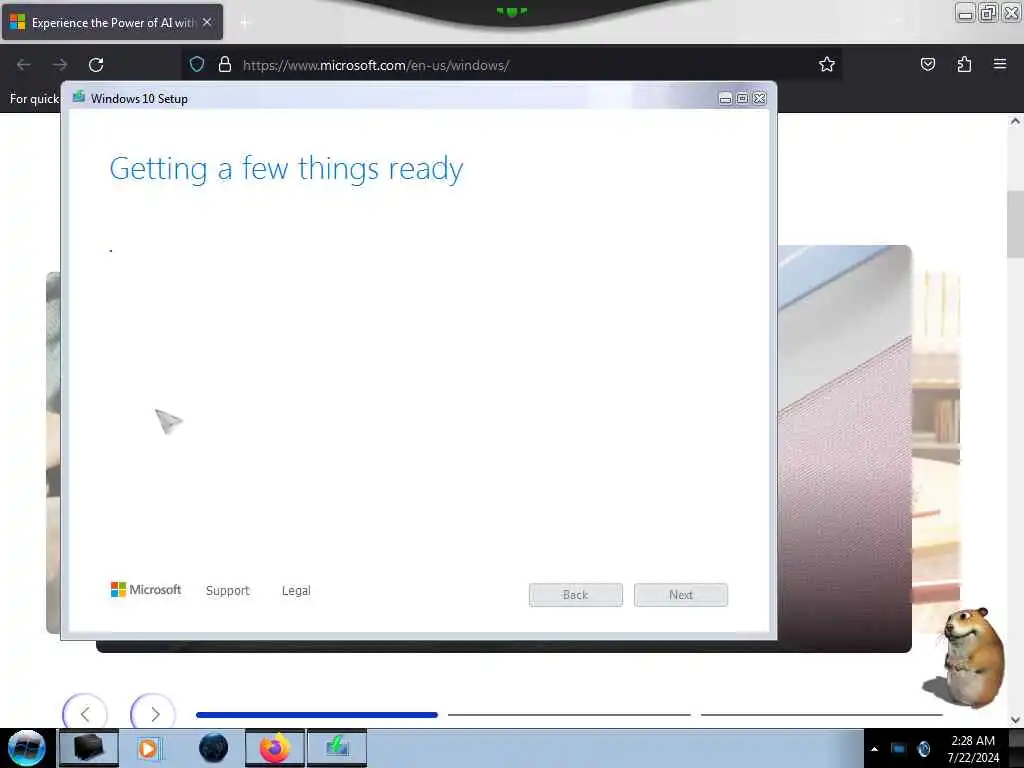The height and width of the screenshot is (768, 1024).
Task: Open the tracking protection shield icon
Action: pyautogui.click(x=197, y=65)
